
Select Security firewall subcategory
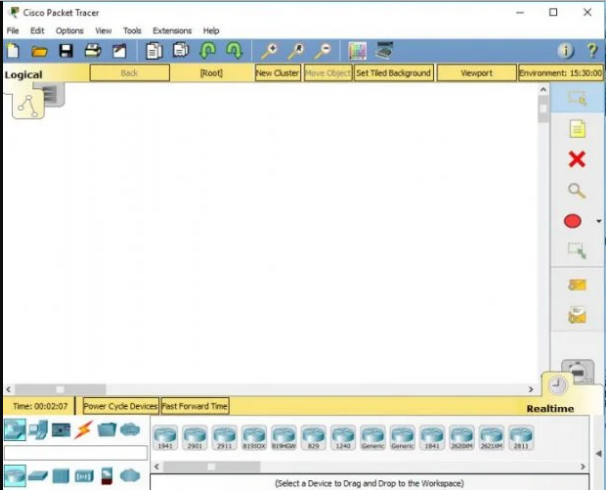pyautogui.click(x=107, y=476)
